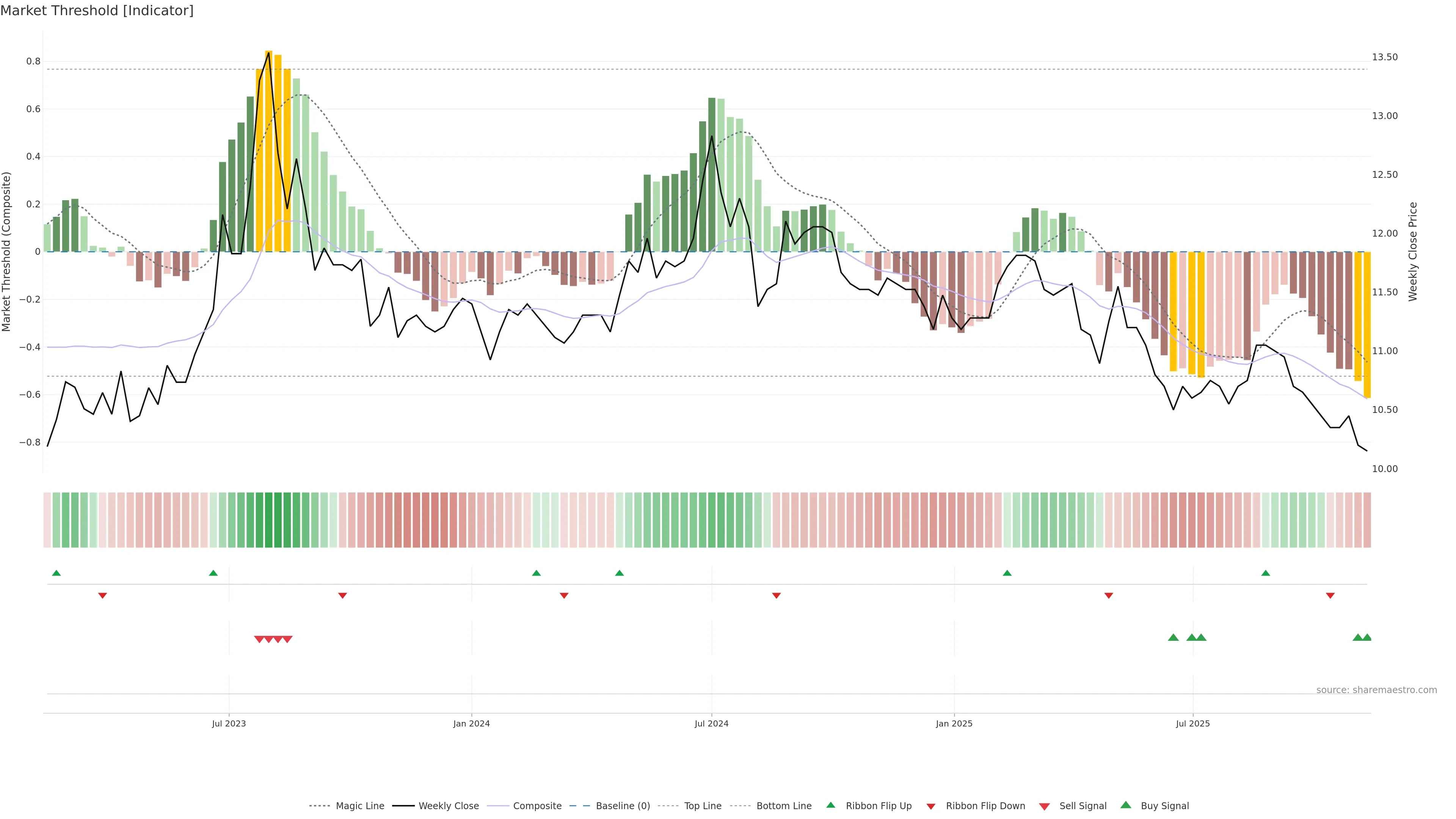Click the Jul 2024 x-axis label

click(711, 723)
